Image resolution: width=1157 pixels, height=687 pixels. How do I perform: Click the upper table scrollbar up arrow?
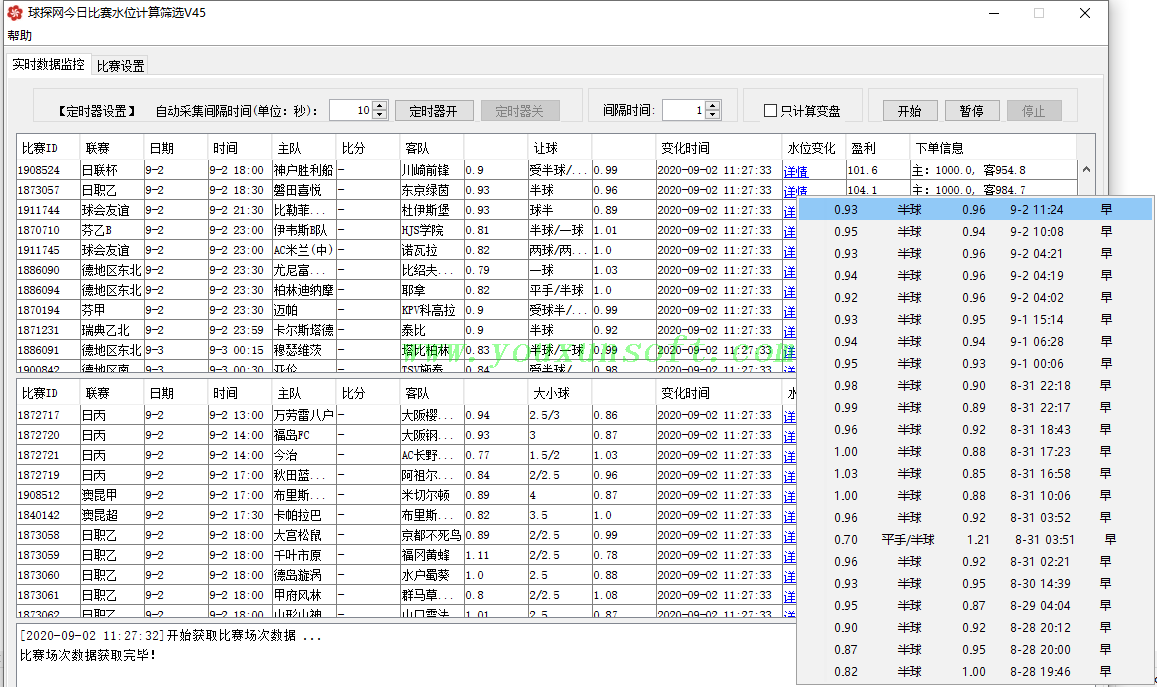pyautogui.click(x=1086, y=170)
